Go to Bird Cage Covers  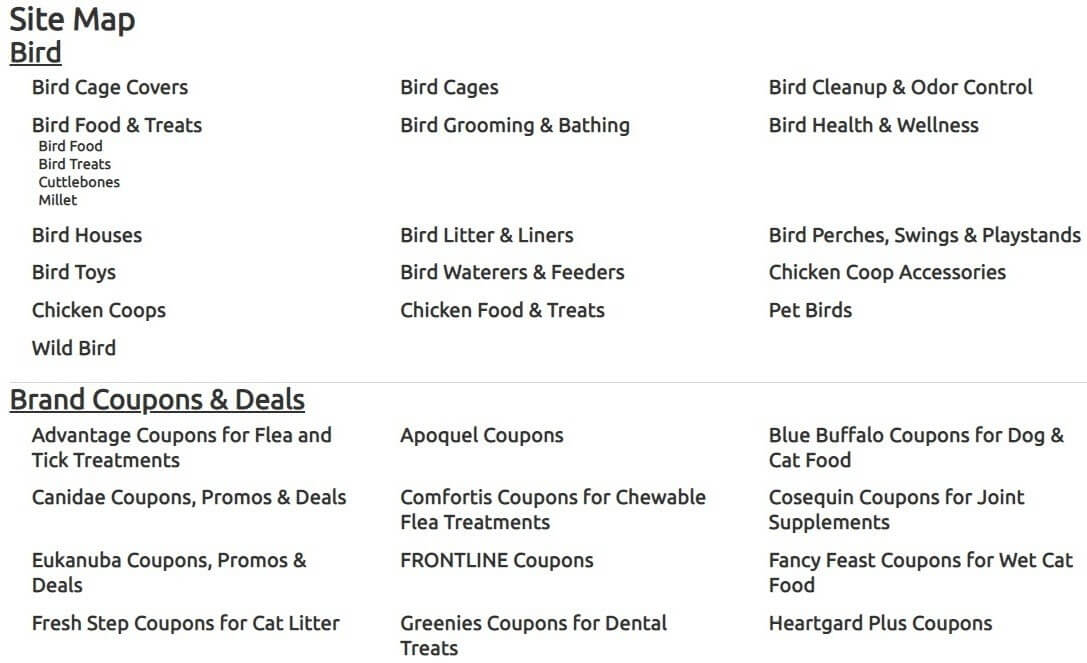click(110, 87)
